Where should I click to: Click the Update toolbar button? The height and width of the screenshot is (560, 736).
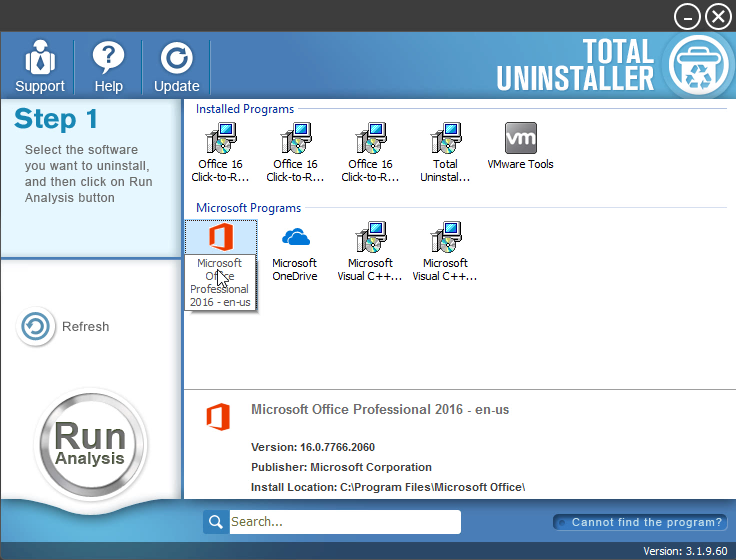click(x=176, y=67)
